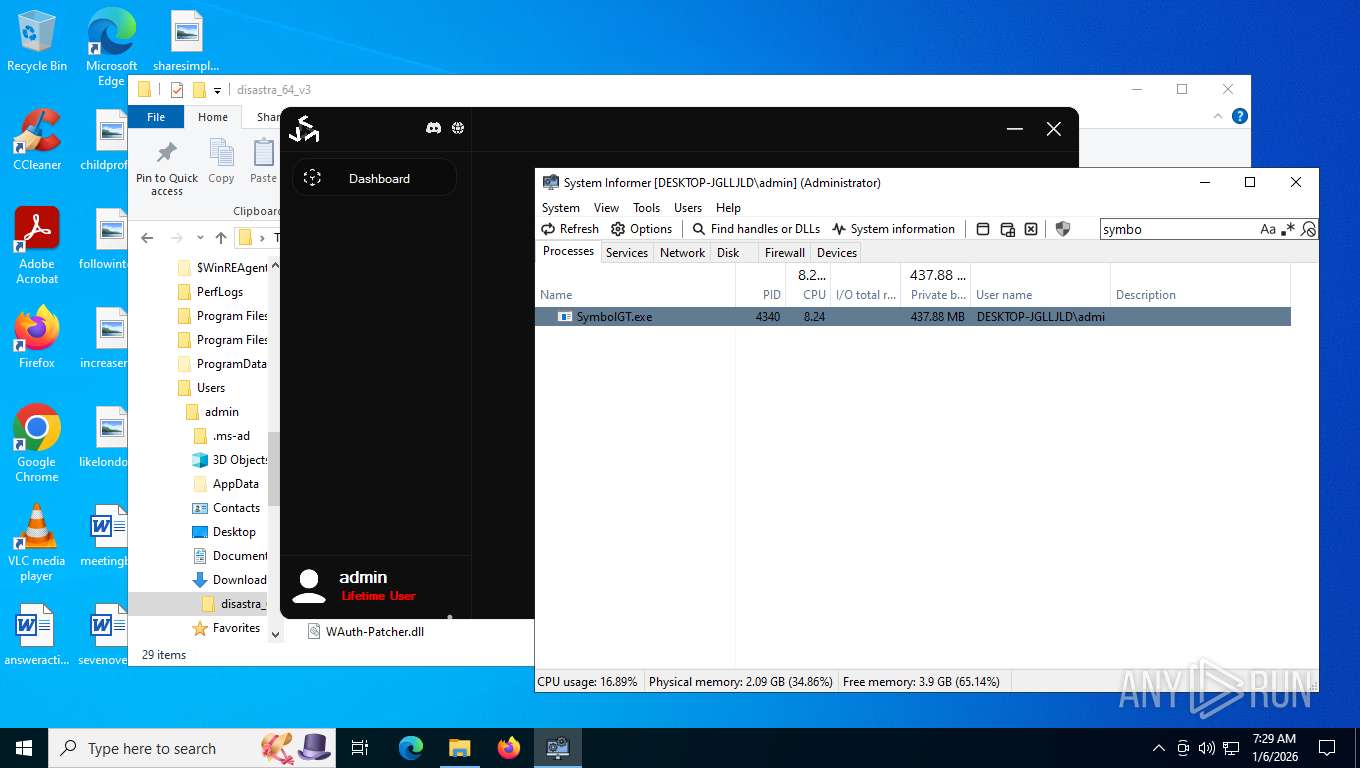
Task: Click the Copy icon in Explorer ribbon
Action: [221, 162]
